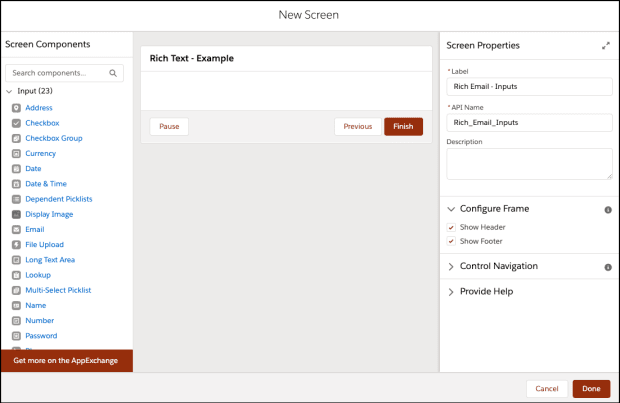
Task: Select Multi-Select Picklist component
Action: pos(58,290)
